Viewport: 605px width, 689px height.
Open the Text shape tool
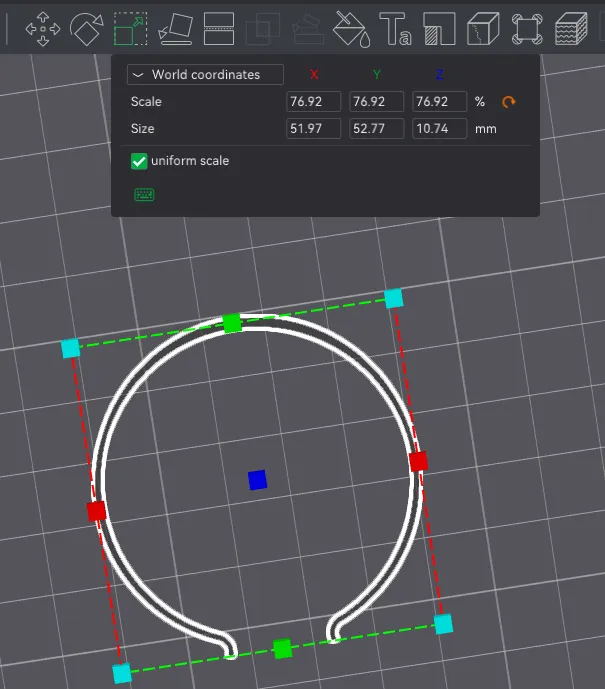point(394,28)
